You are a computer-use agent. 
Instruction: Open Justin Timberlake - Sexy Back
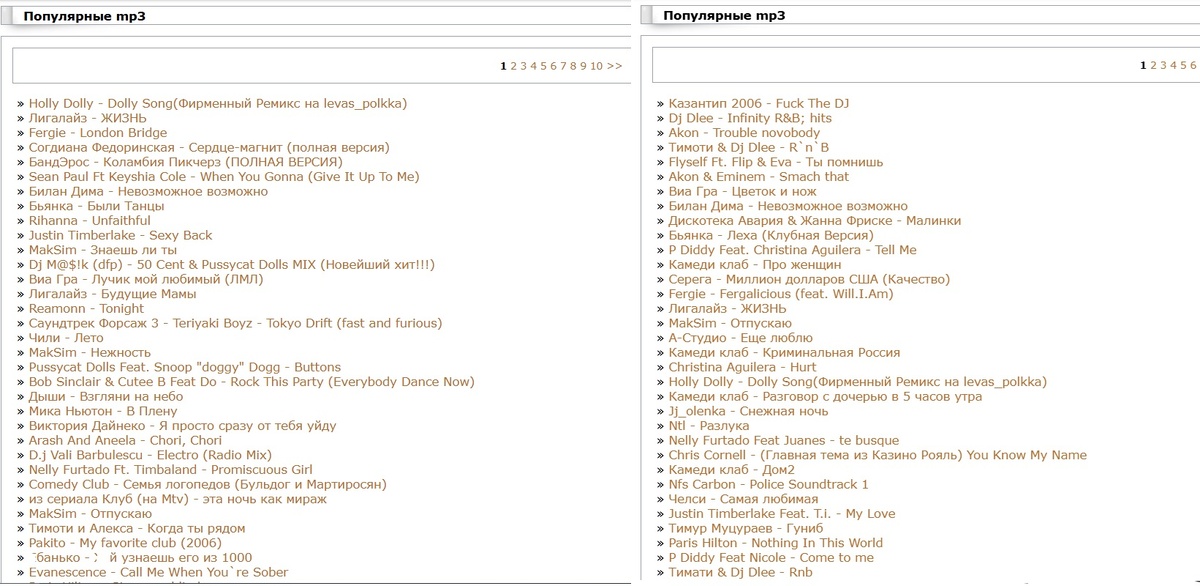click(x=121, y=235)
